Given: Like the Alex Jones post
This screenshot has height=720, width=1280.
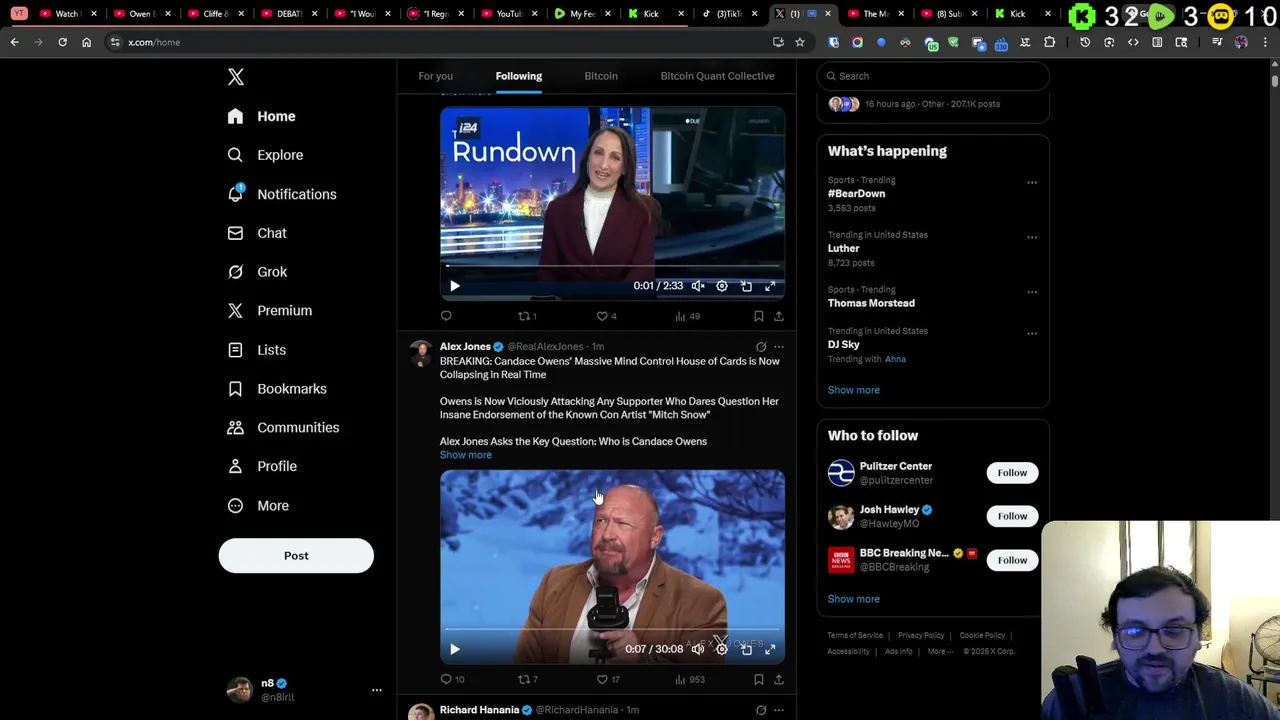Looking at the screenshot, I should 608,679.
